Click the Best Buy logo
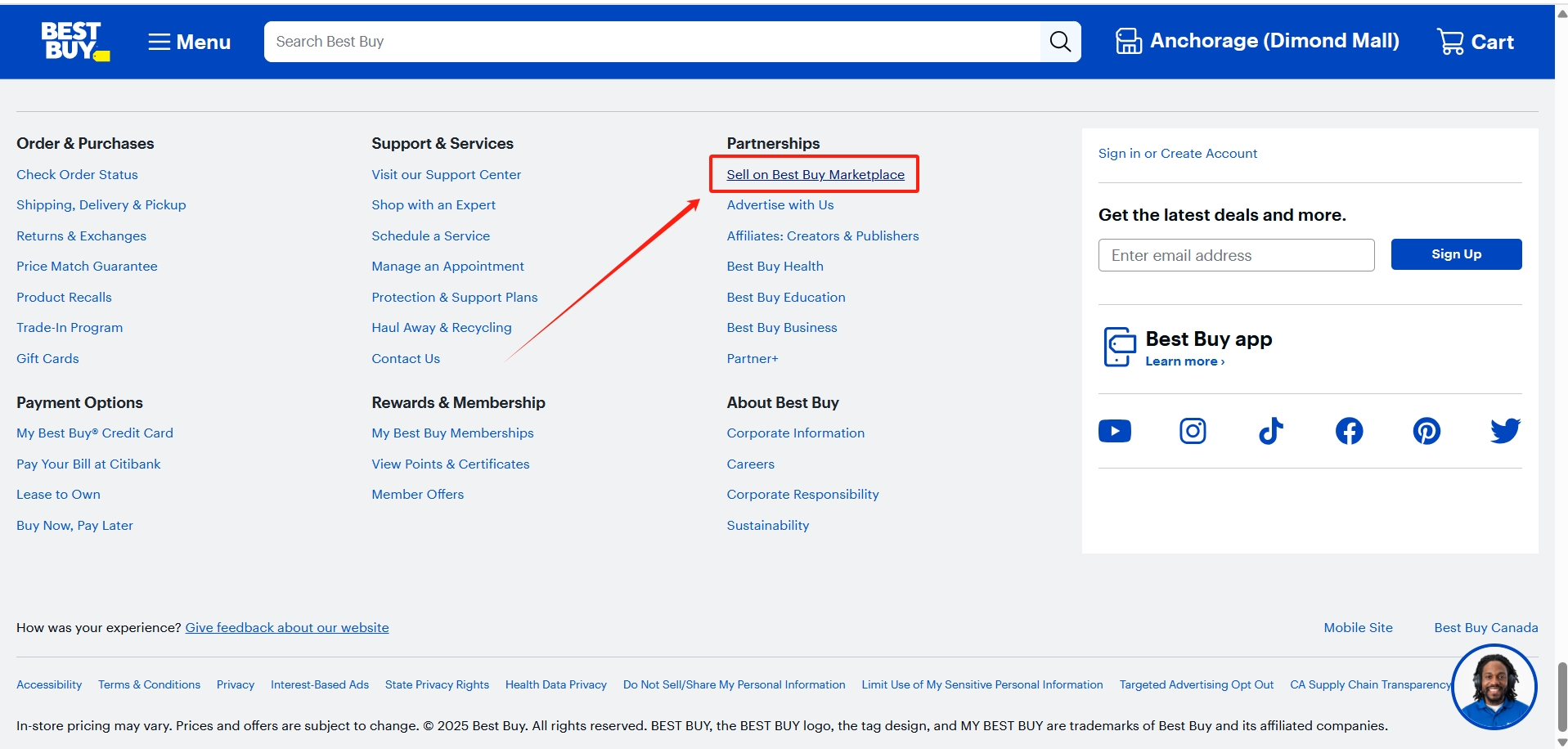The image size is (1568, 749). click(74, 42)
